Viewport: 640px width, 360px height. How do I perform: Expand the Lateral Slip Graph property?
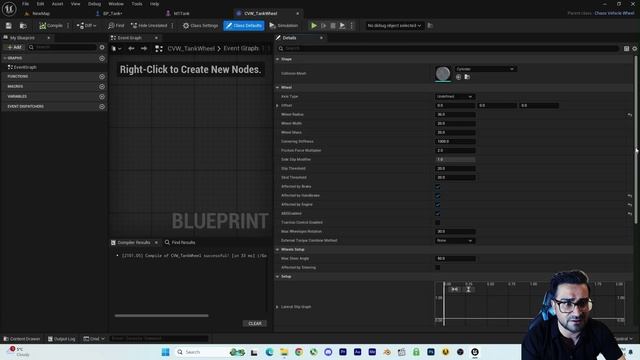point(278,307)
